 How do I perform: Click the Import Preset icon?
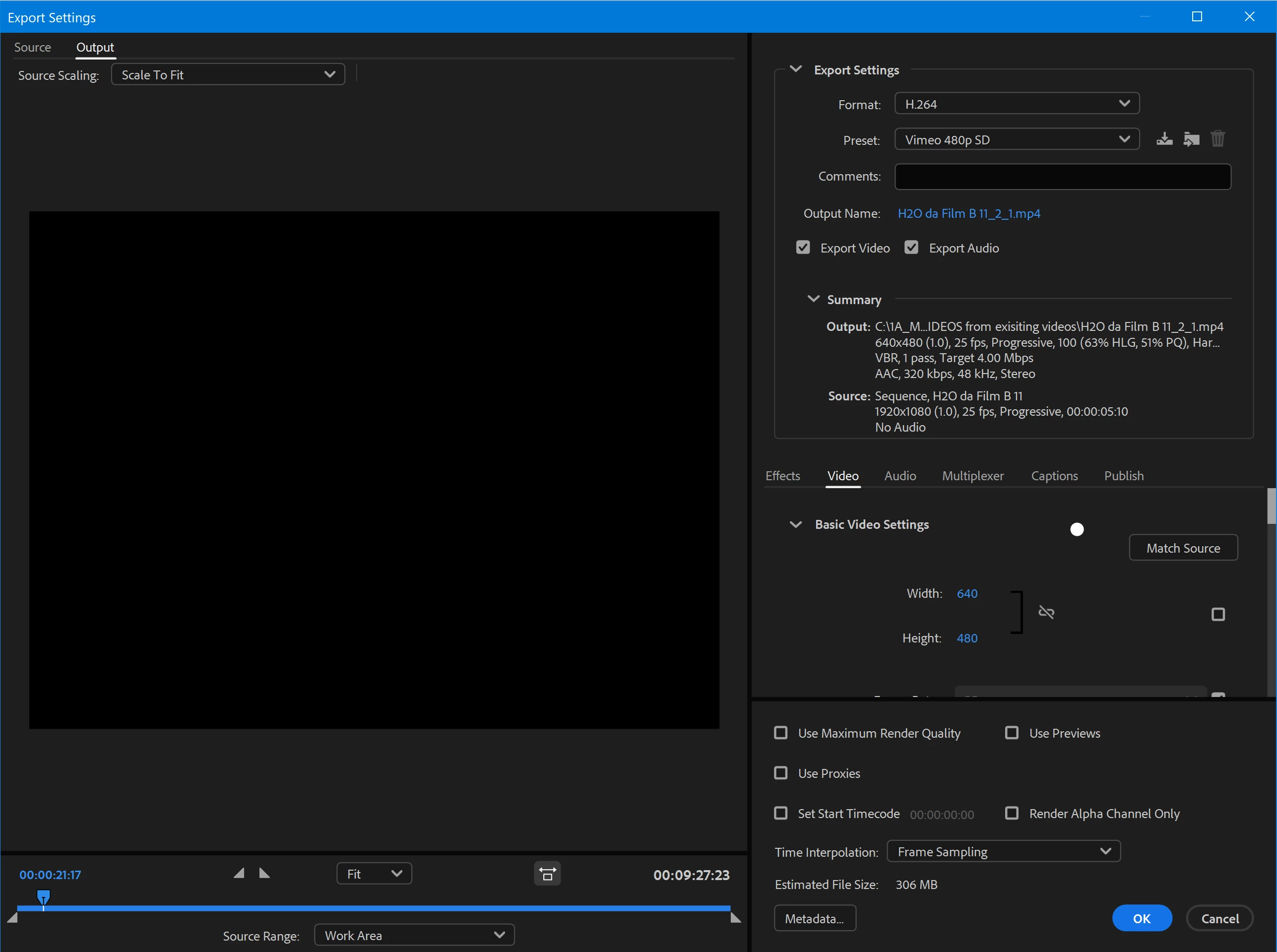pyautogui.click(x=1191, y=139)
